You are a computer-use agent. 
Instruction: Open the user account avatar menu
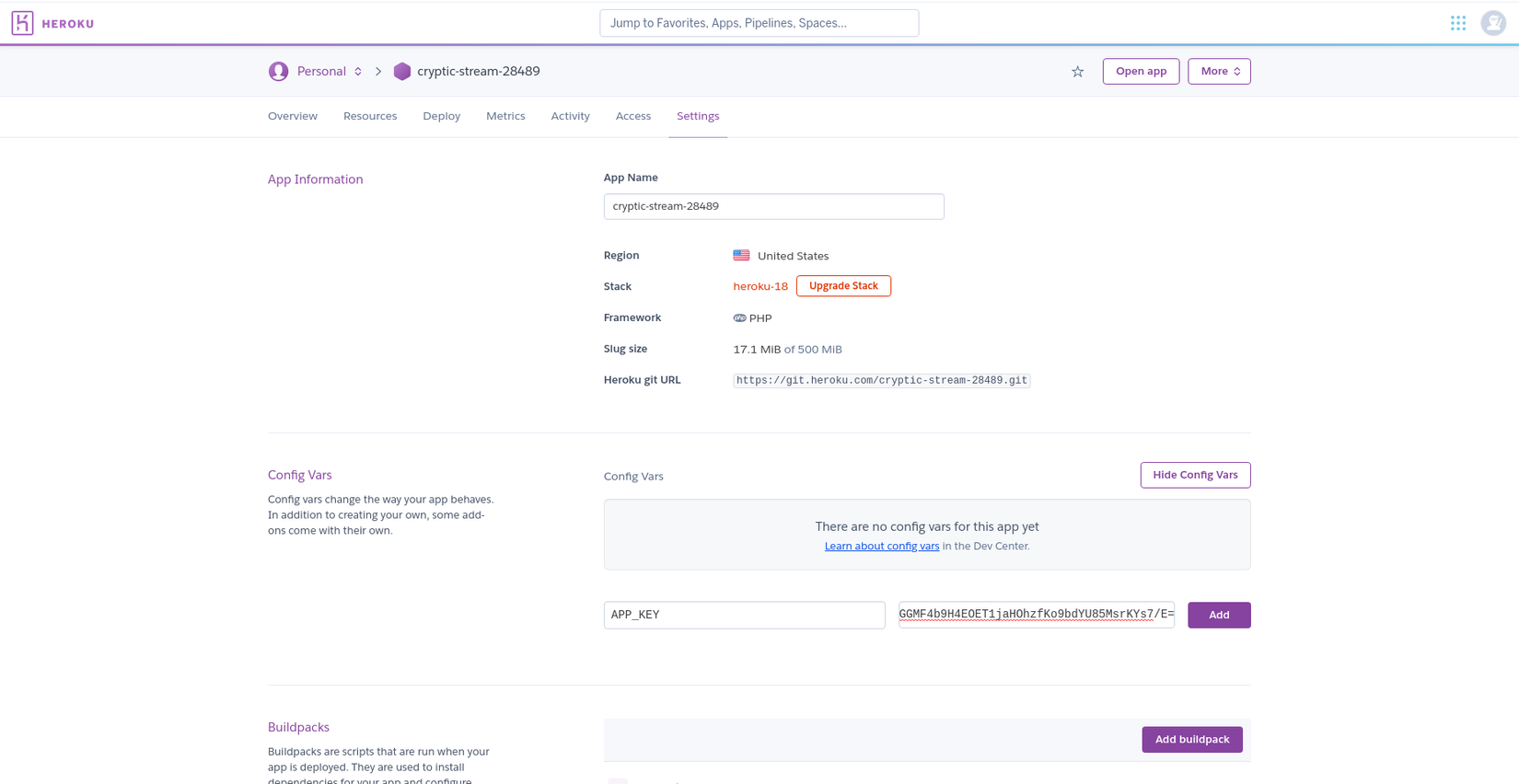point(1493,23)
